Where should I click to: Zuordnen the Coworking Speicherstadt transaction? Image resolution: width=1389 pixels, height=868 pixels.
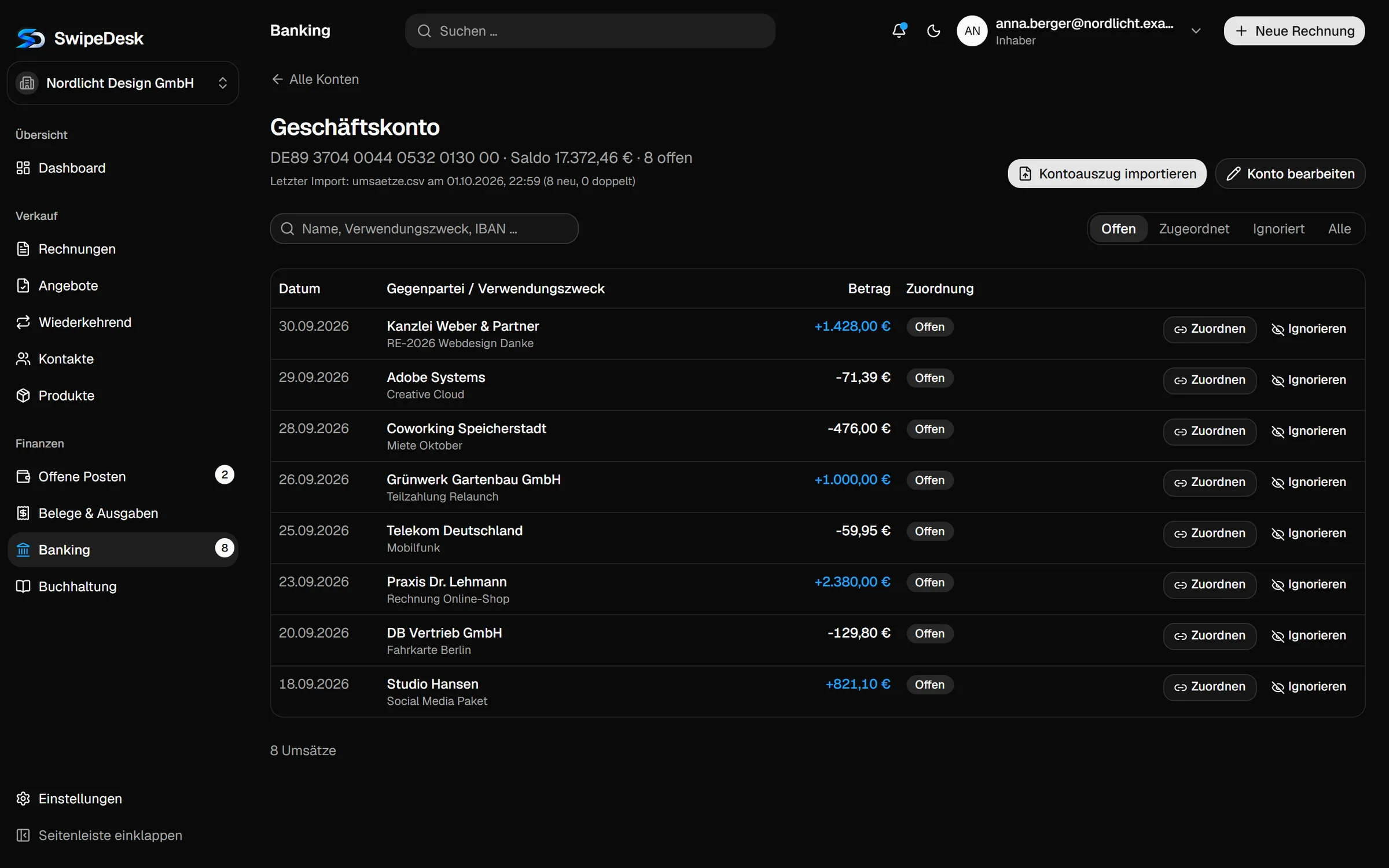(x=1210, y=431)
